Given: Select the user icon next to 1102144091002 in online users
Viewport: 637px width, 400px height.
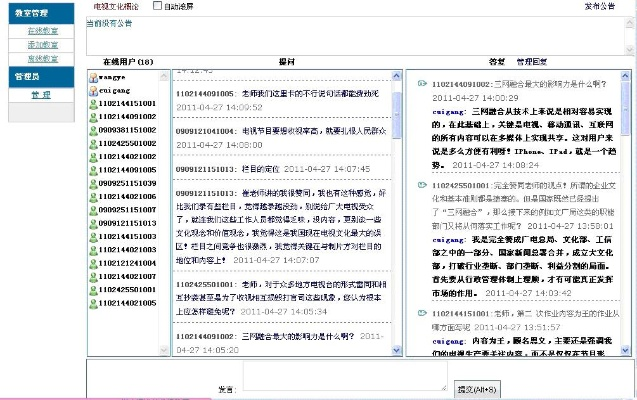Looking at the screenshot, I should [x=93, y=117].
